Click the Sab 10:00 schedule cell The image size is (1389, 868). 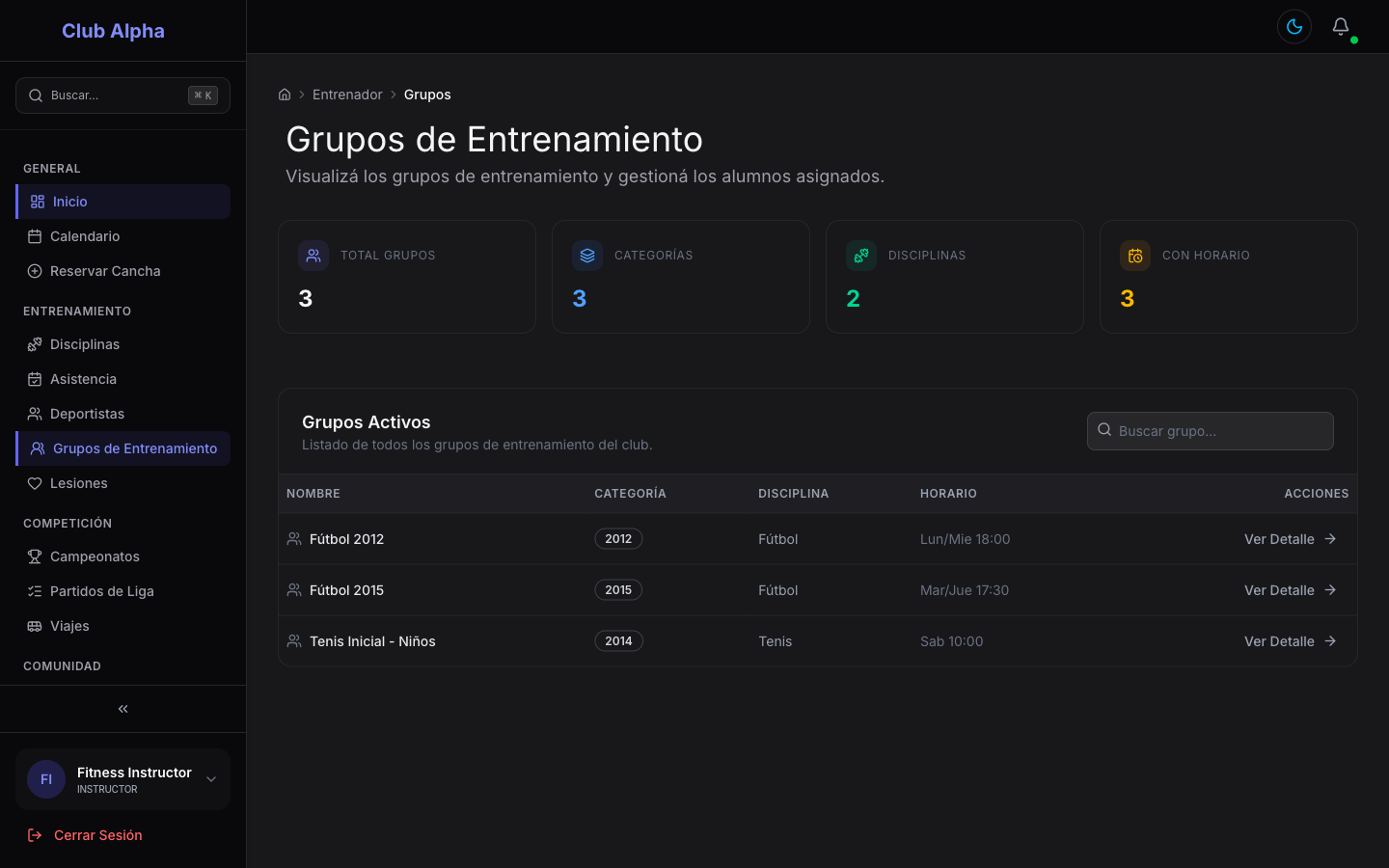(952, 641)
